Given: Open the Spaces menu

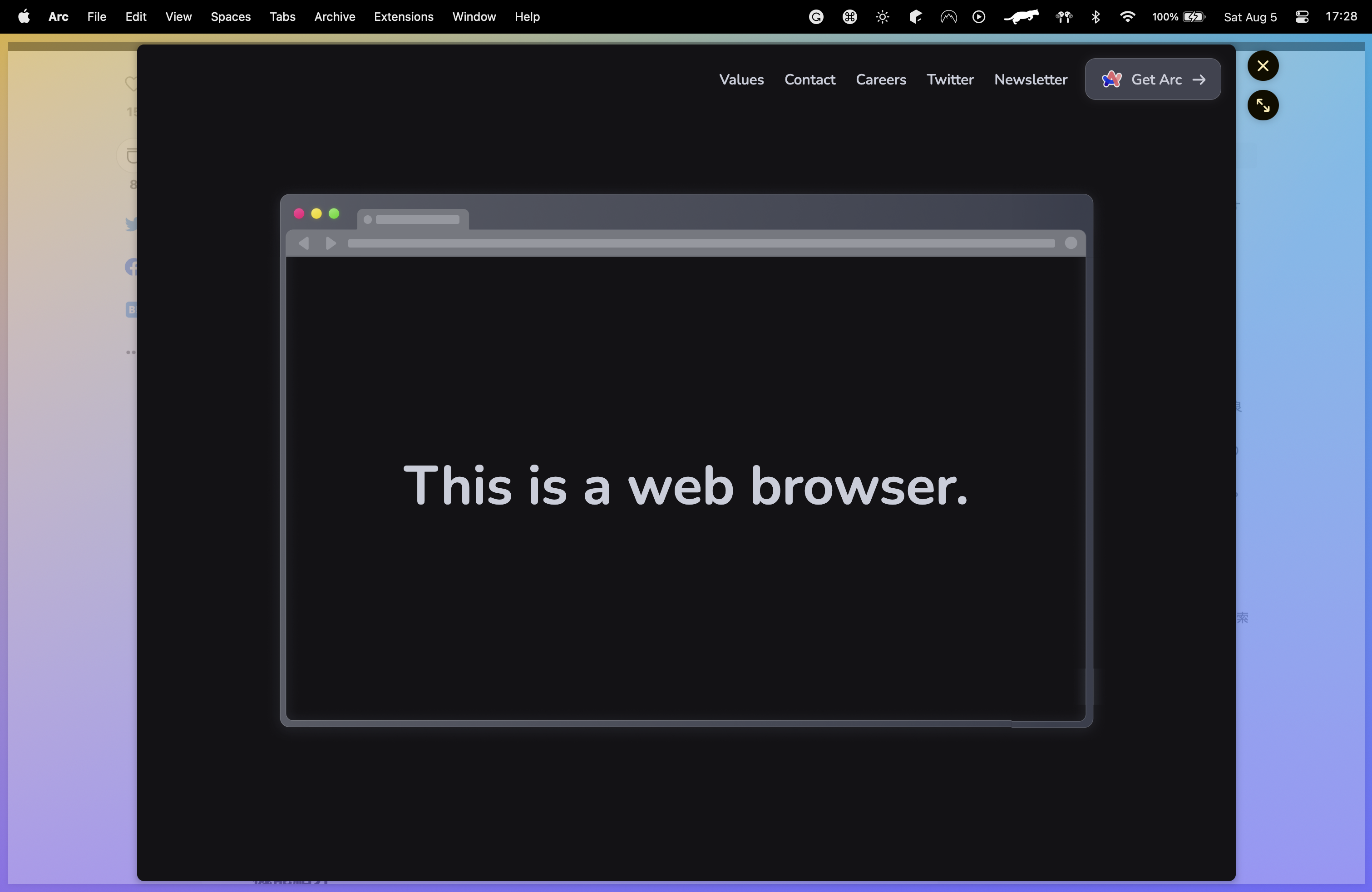Looking at the screenshot, I should click(x=230, y=17).
